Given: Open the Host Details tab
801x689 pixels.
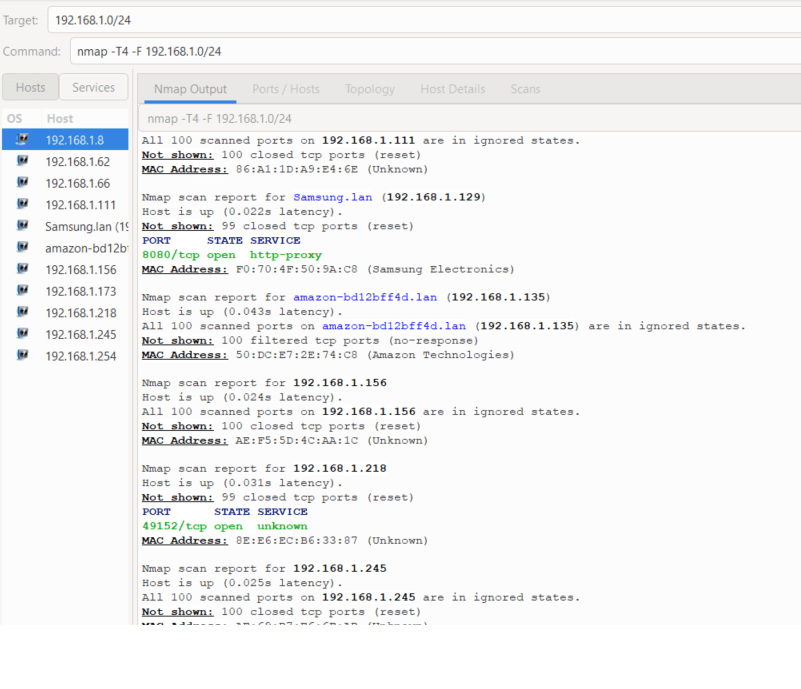Looking at the screenshot, I should pyautogui.click(x=453, y=89).
